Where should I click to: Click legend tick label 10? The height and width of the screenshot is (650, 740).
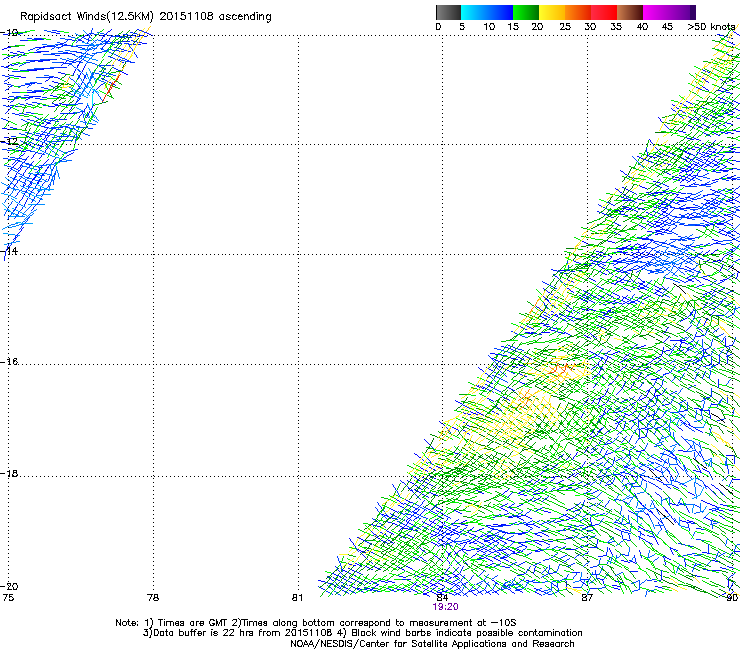489,27
